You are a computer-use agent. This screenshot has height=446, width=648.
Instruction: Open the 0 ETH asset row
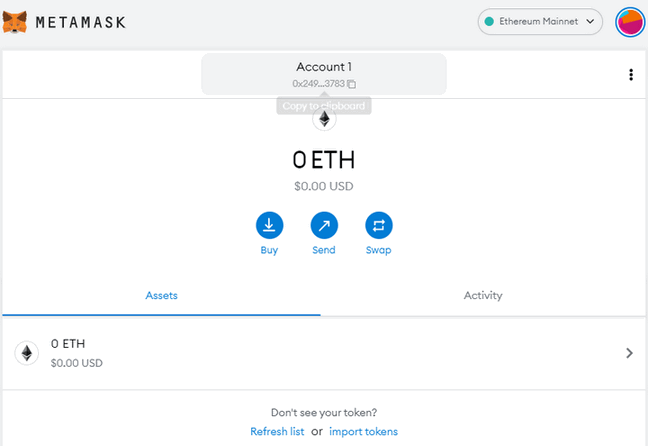point(324,353)
